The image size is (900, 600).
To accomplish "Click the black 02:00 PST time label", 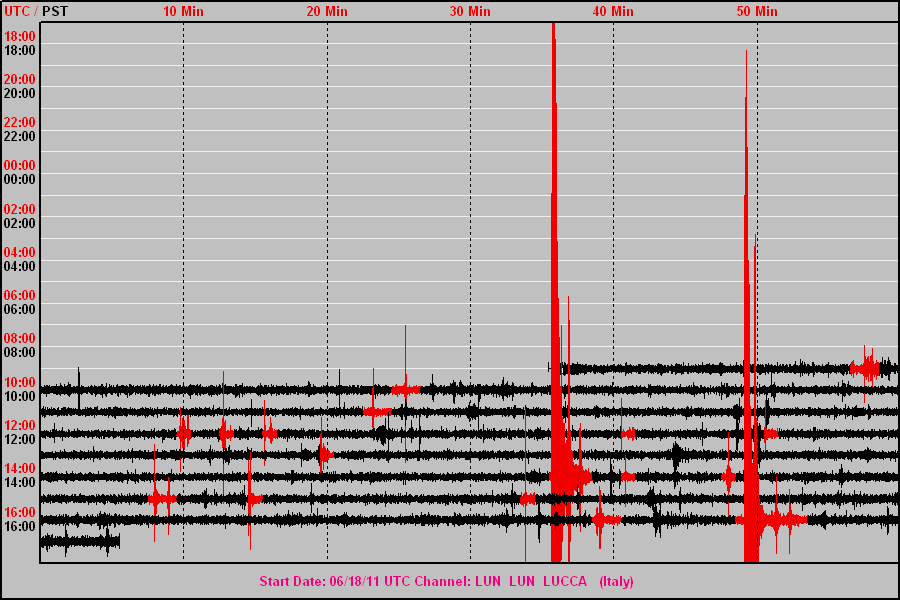I will click(x=20, y=223).
